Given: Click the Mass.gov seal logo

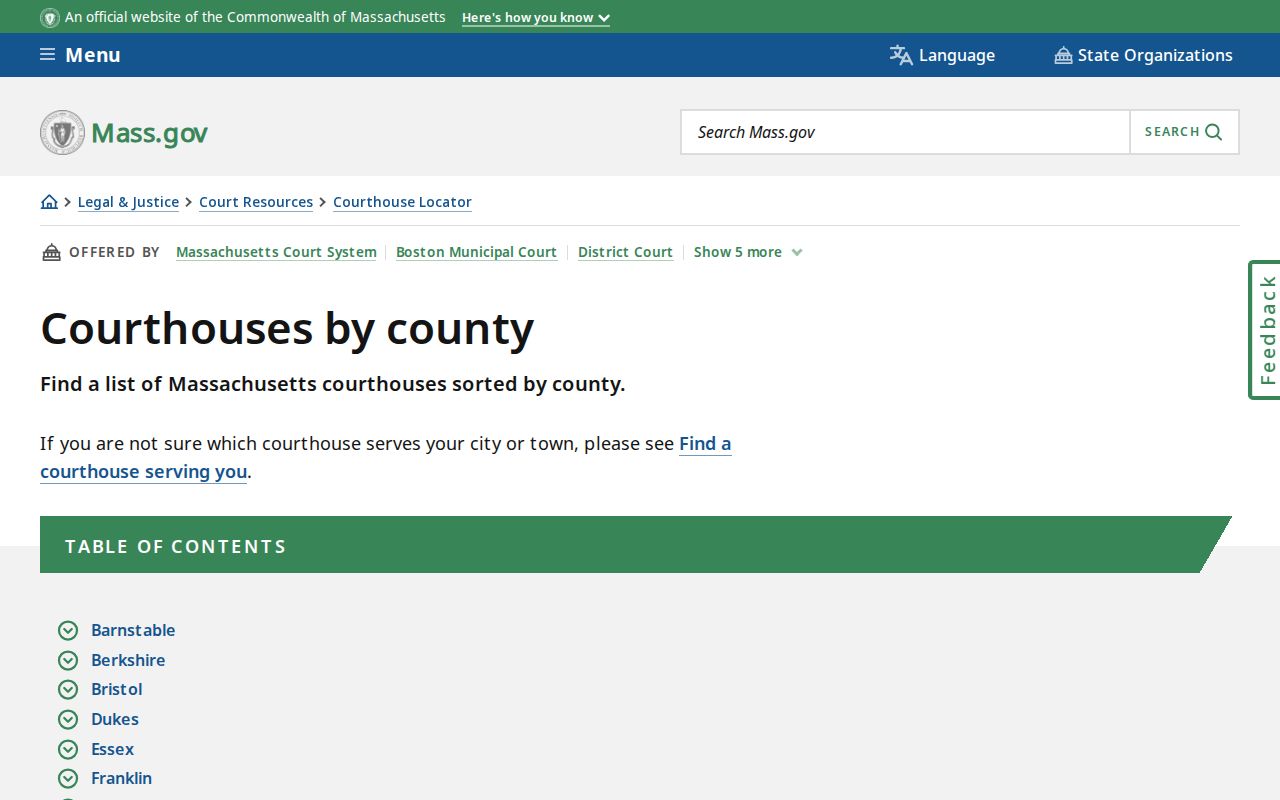Looking at the screenshot, I should (62, 132).
